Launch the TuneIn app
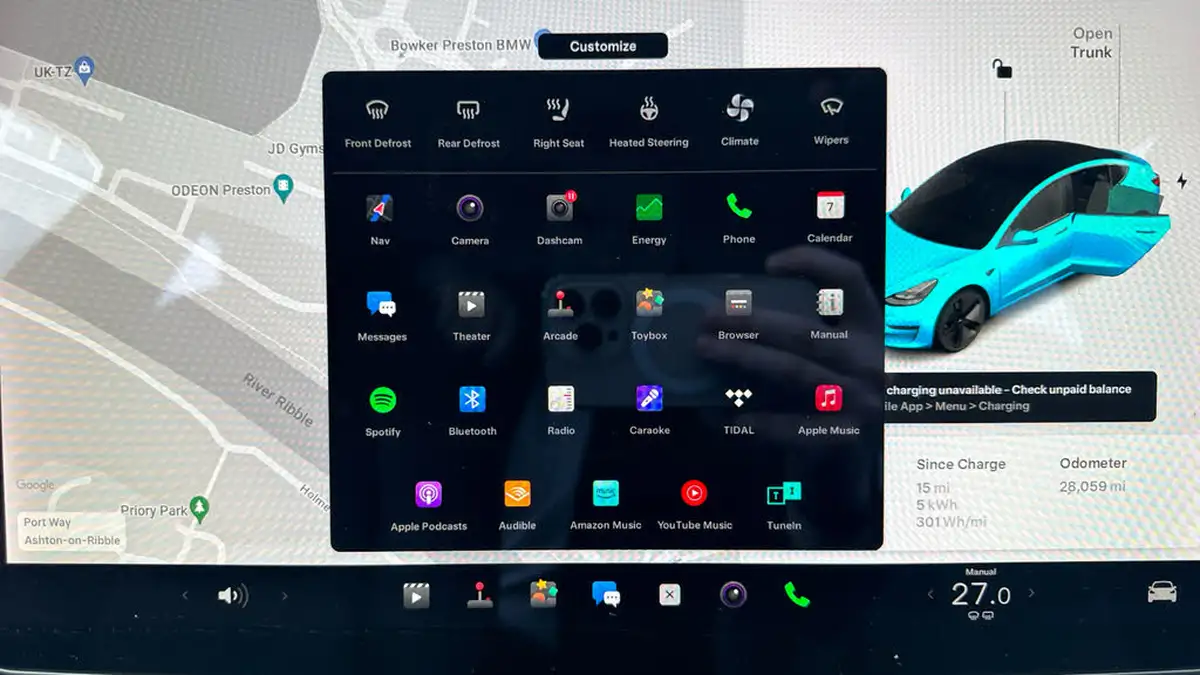Screen dimensions: 1200x675 [x=784, y=505]
